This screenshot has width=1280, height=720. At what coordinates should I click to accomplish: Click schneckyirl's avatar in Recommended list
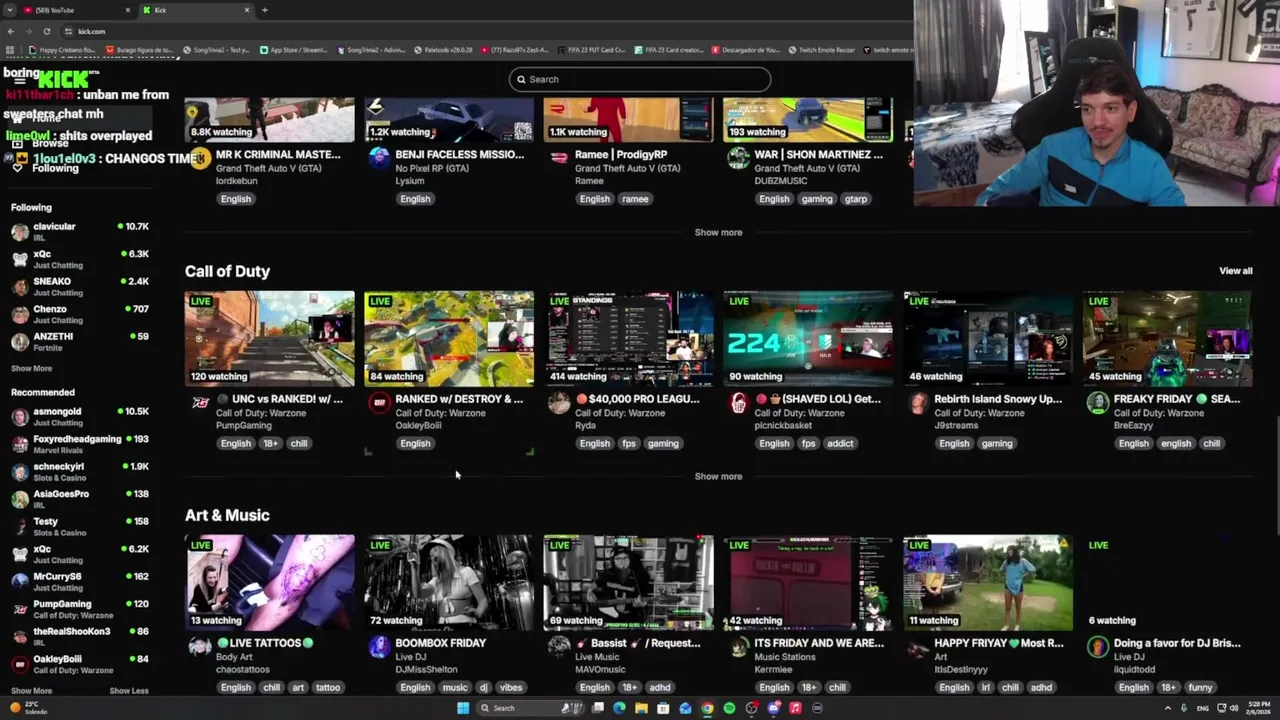20,472
